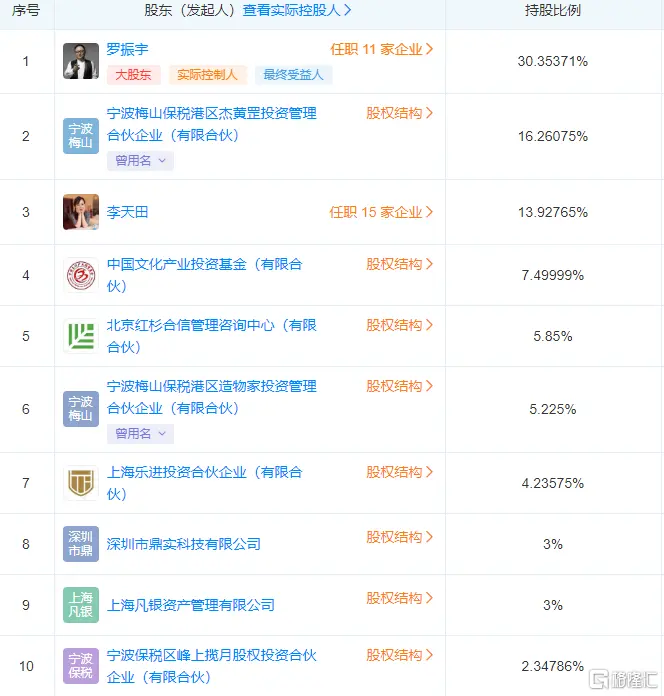Click the 北京红杉合信 green logo icon
This screenshot has width=664, height=696.
click(81, 336)
